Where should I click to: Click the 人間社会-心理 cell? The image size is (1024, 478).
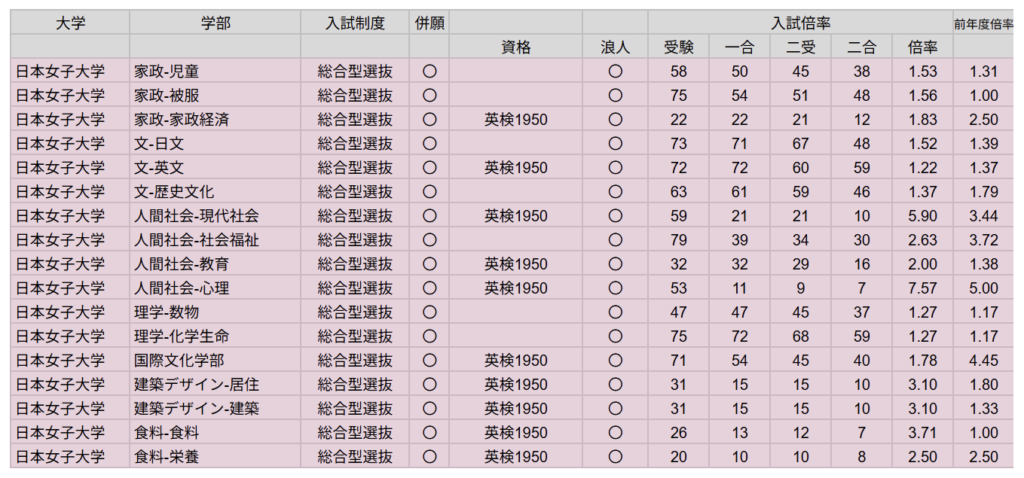pos(215,288)
